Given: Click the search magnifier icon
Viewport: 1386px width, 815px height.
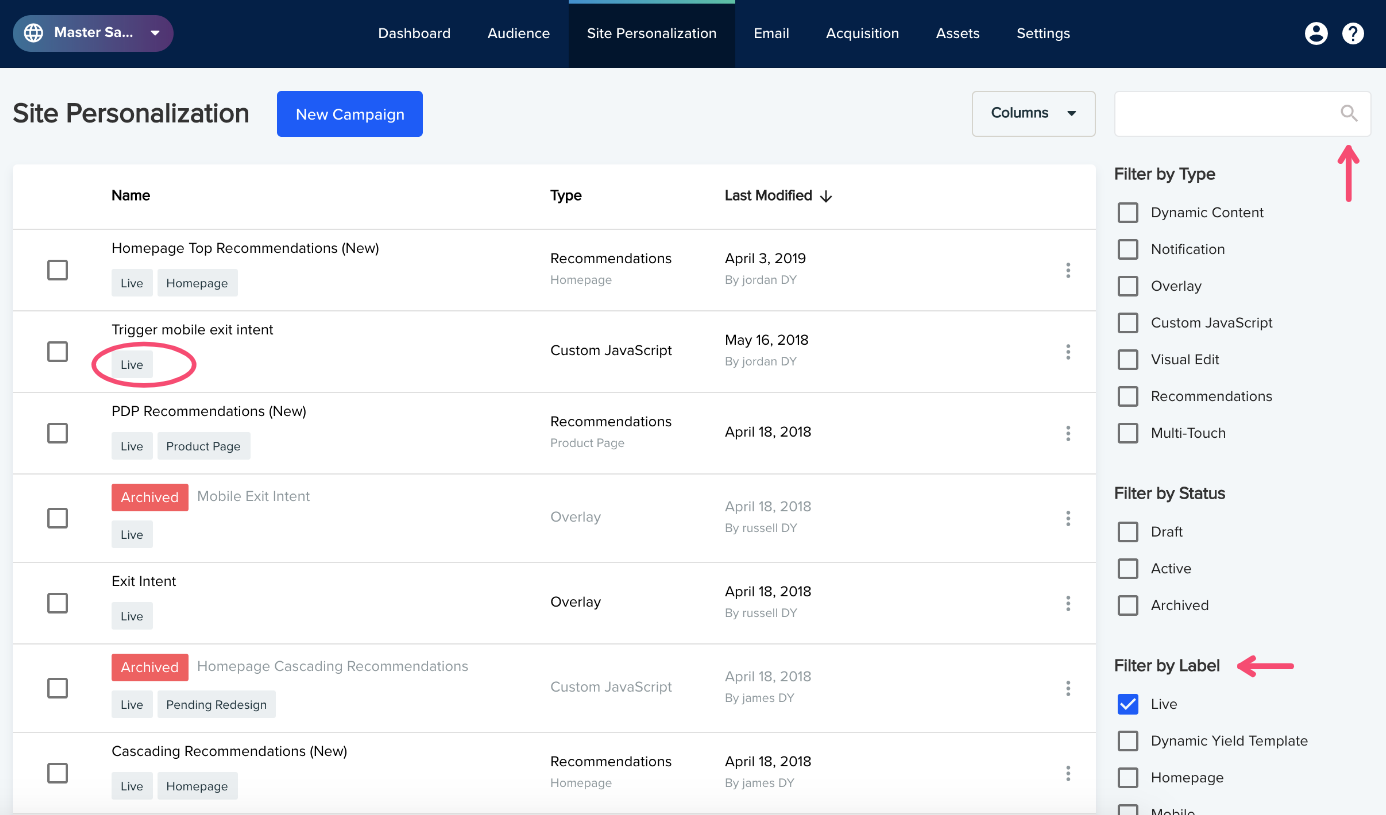Looking at the screenshot, I should pos(1349,114).
